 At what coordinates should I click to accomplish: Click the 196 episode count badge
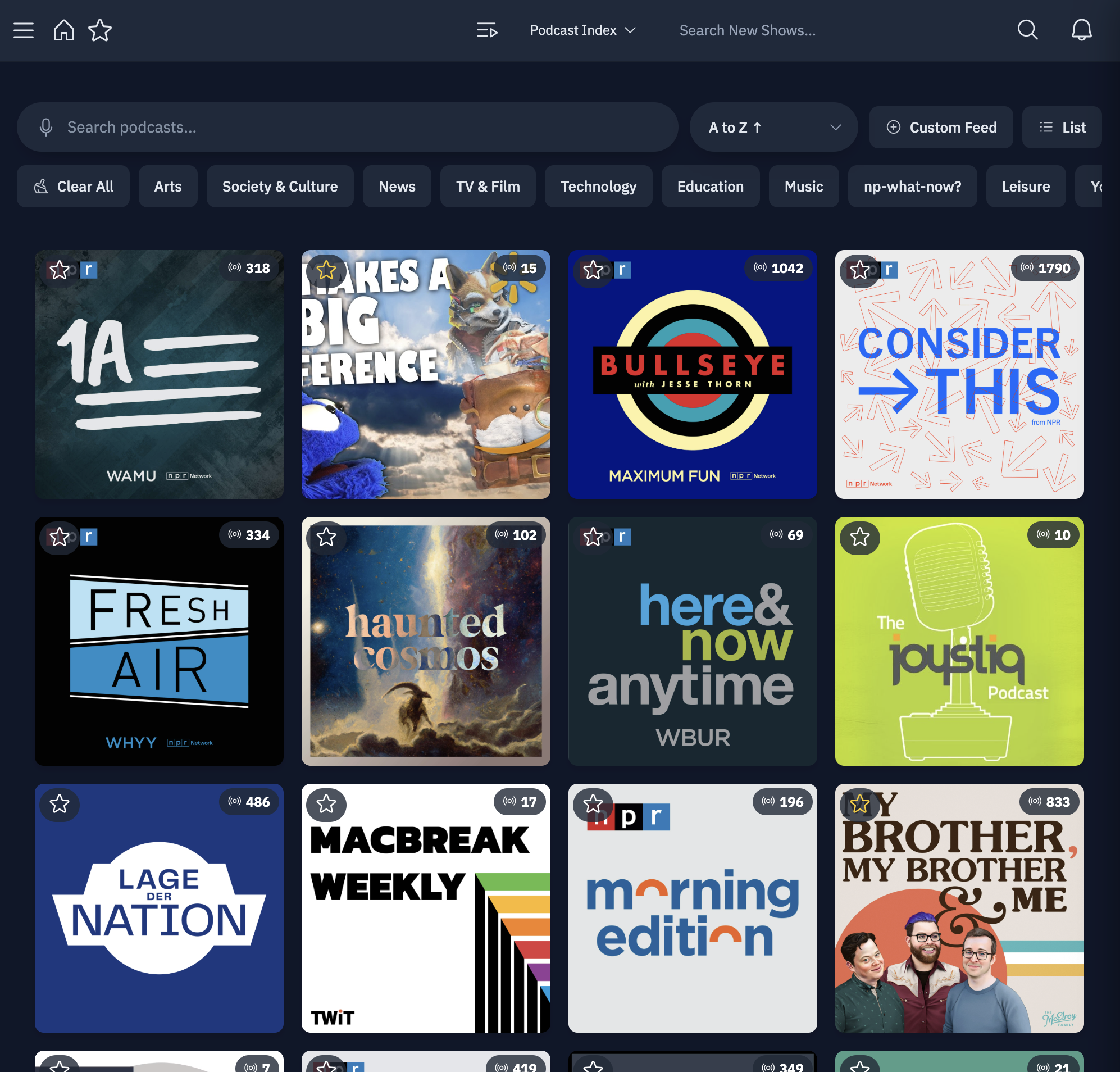click(782, 802)
